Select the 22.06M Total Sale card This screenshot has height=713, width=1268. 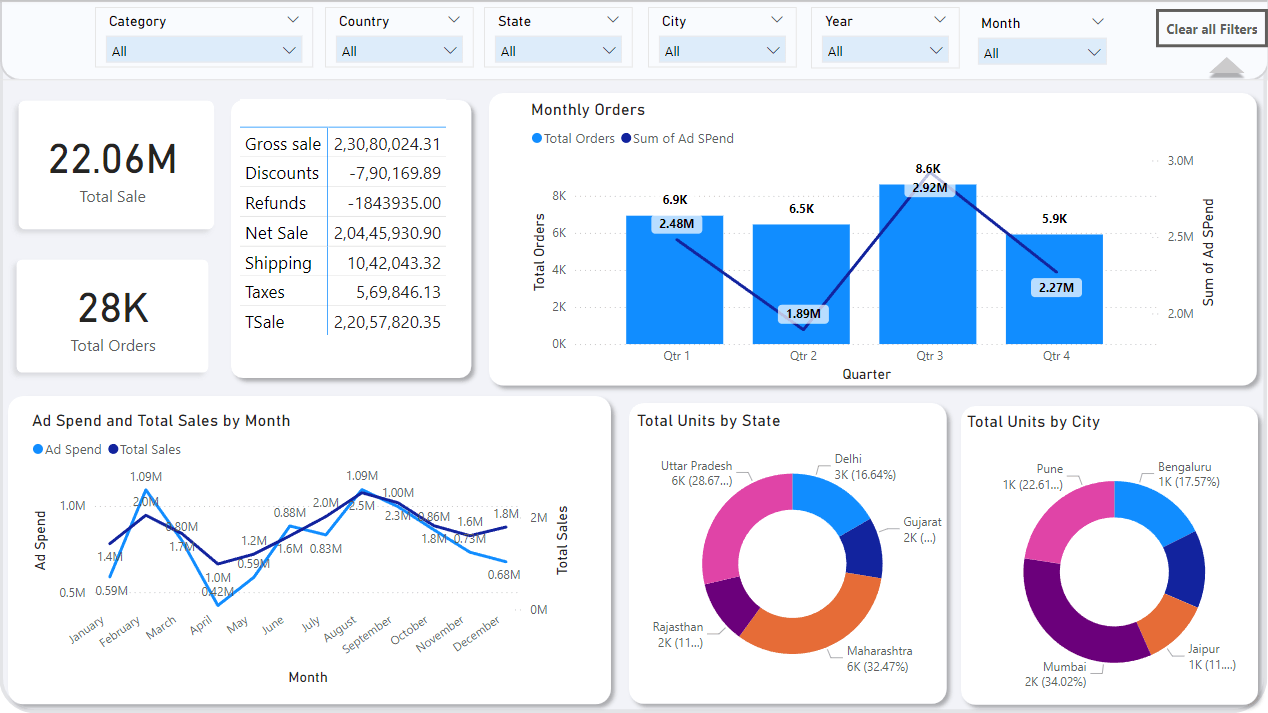tap(115, 165)
